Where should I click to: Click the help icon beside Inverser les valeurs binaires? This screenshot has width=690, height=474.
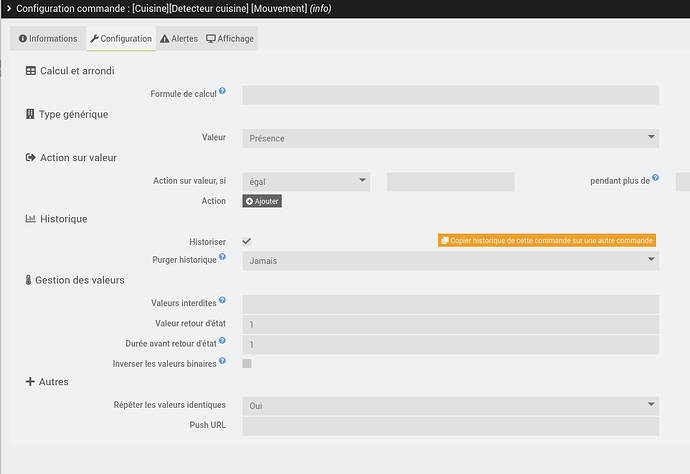click(222, 360)
